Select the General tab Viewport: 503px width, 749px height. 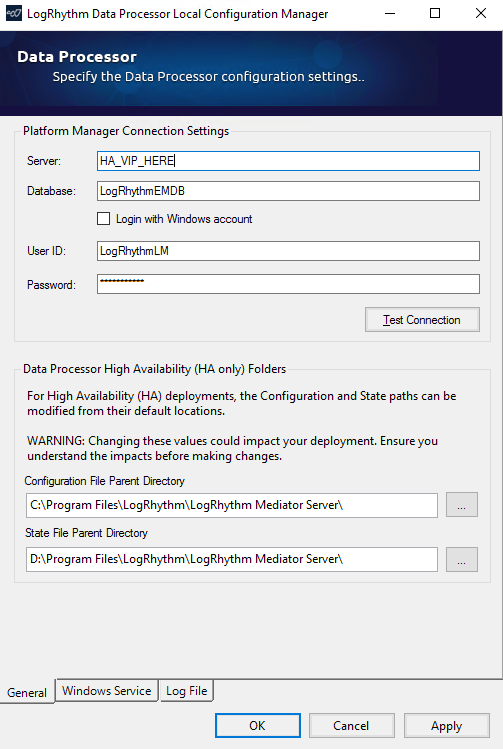pos(27,692)
